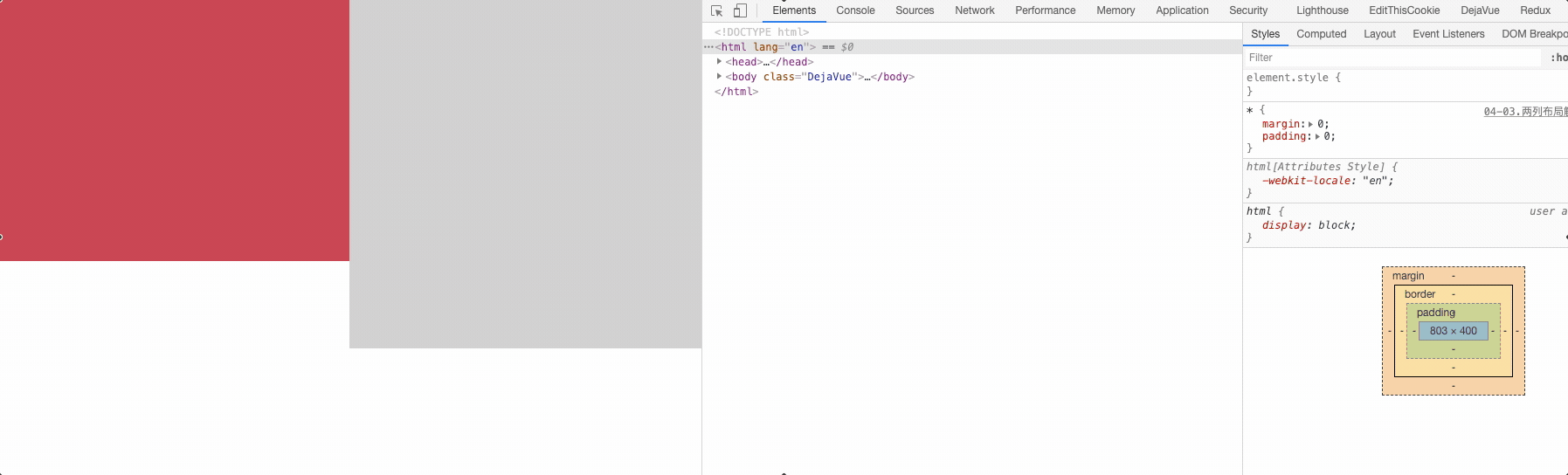Open the Layout pane tab
Image resolution: width=1568 pixels, height=475 pixels.
tap(1379, 34)
